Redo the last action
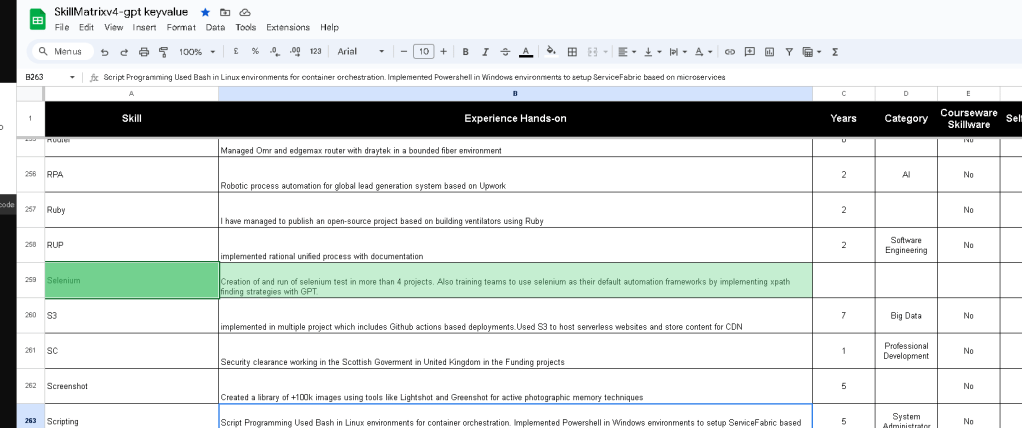 click(x=124, y=51)
